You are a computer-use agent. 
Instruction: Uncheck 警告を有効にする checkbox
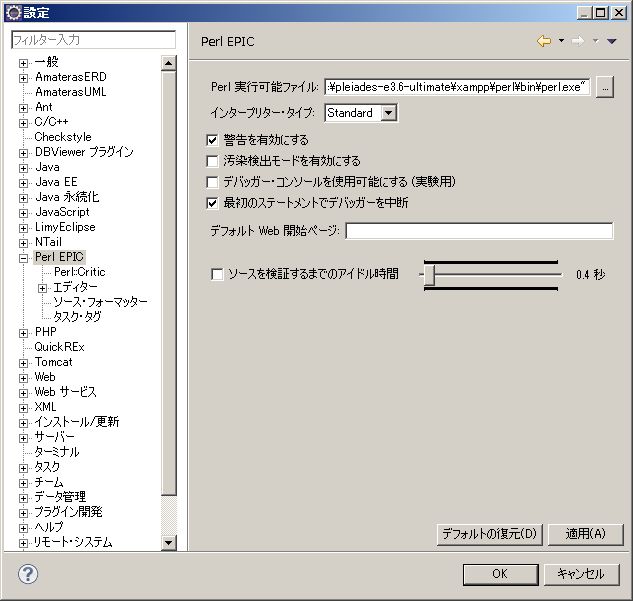coord(212,140)
